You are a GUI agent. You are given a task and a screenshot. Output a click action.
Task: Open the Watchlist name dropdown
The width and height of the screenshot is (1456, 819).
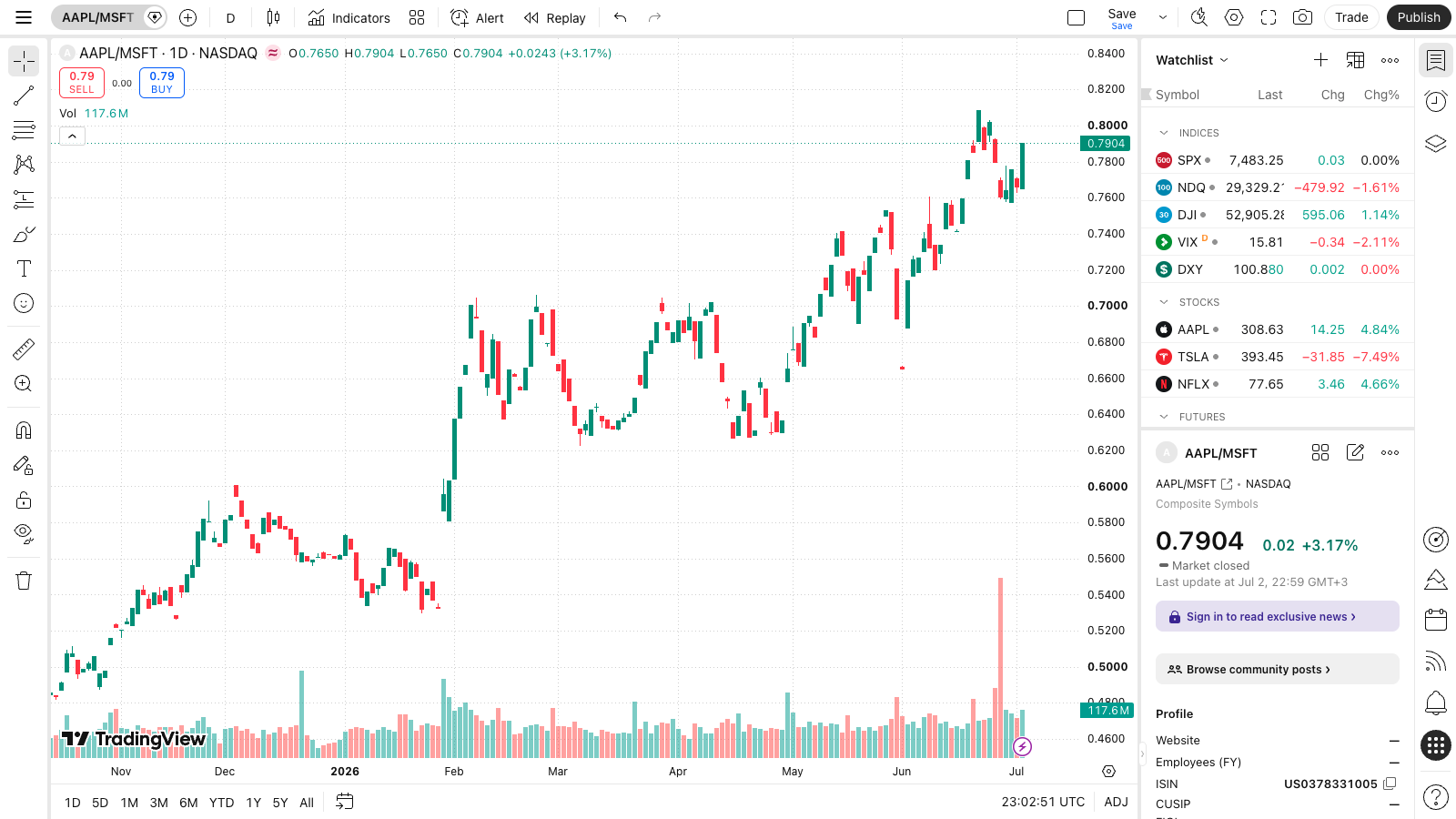(1192, 60)
